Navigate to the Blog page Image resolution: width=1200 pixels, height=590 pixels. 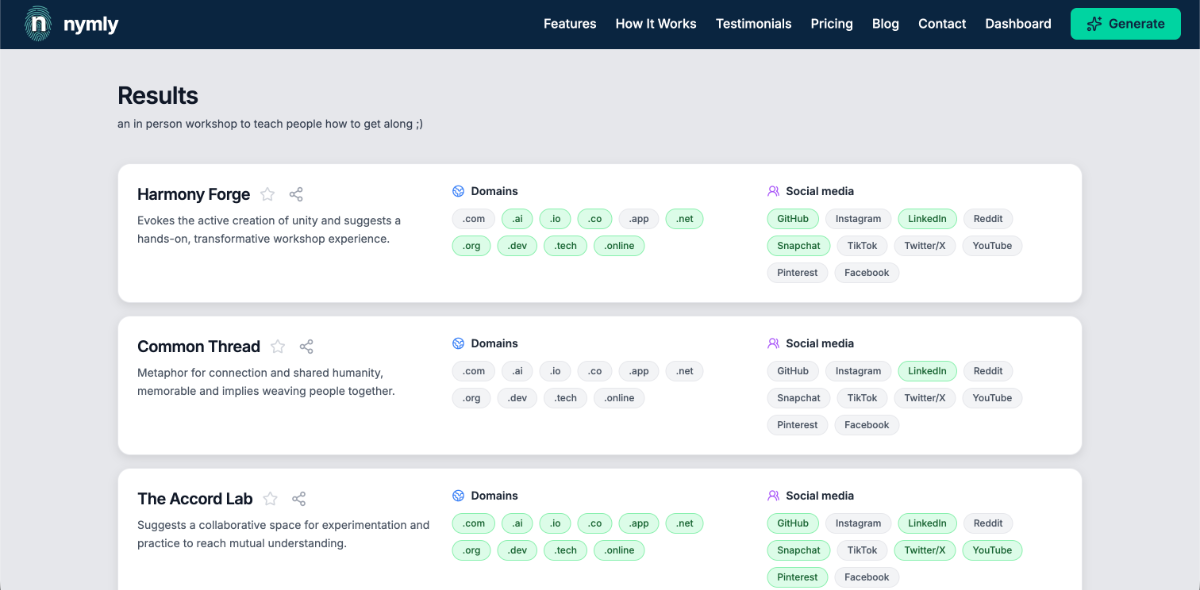[885, 24]
